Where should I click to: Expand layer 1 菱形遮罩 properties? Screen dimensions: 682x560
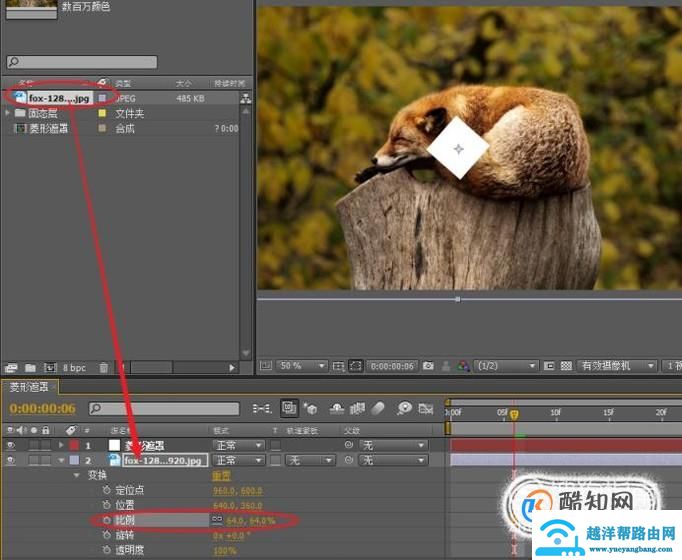[61, 445]
